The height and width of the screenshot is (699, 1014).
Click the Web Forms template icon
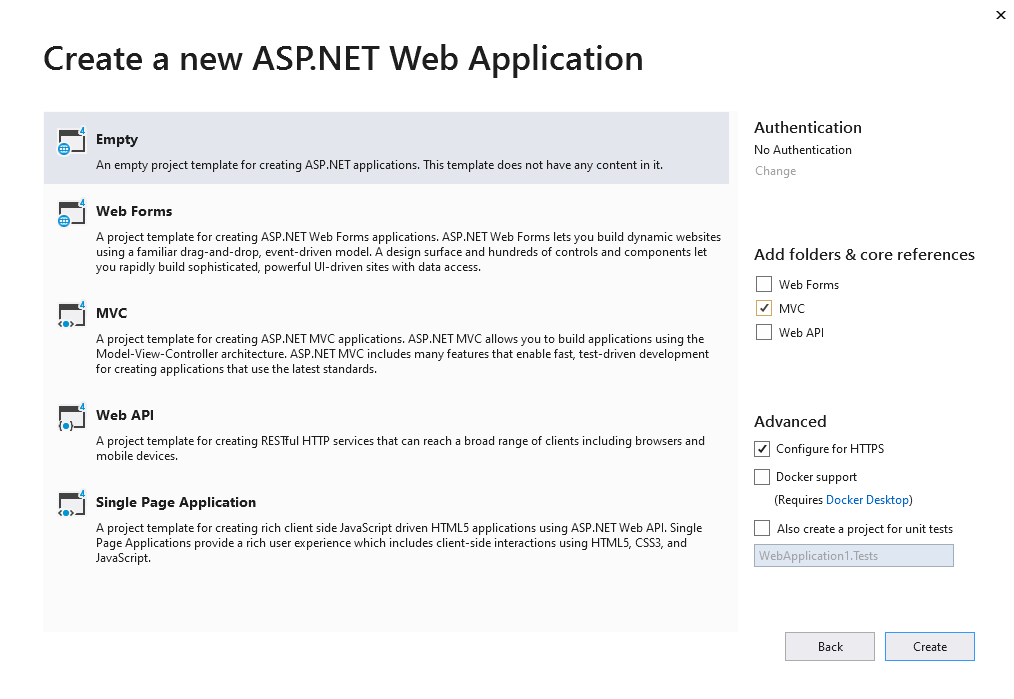coord(71,213)
